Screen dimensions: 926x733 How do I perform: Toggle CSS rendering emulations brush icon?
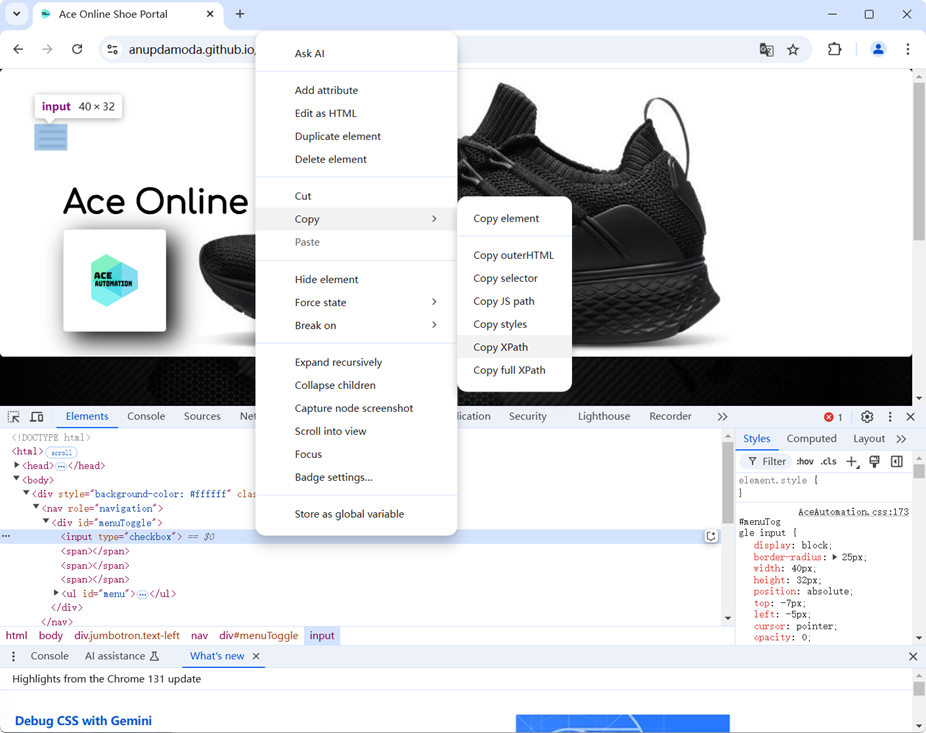(875, 461)
